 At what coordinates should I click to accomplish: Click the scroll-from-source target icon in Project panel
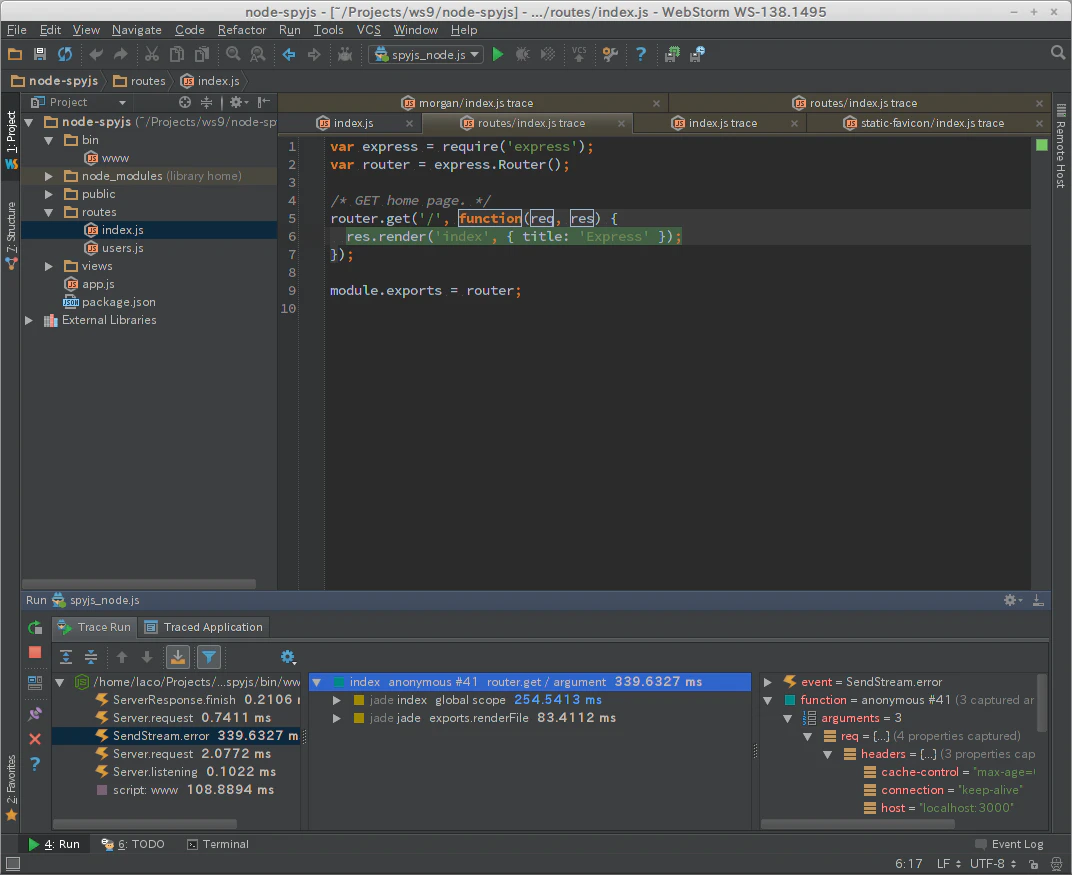pyautogui.click(x=185, y=102)
